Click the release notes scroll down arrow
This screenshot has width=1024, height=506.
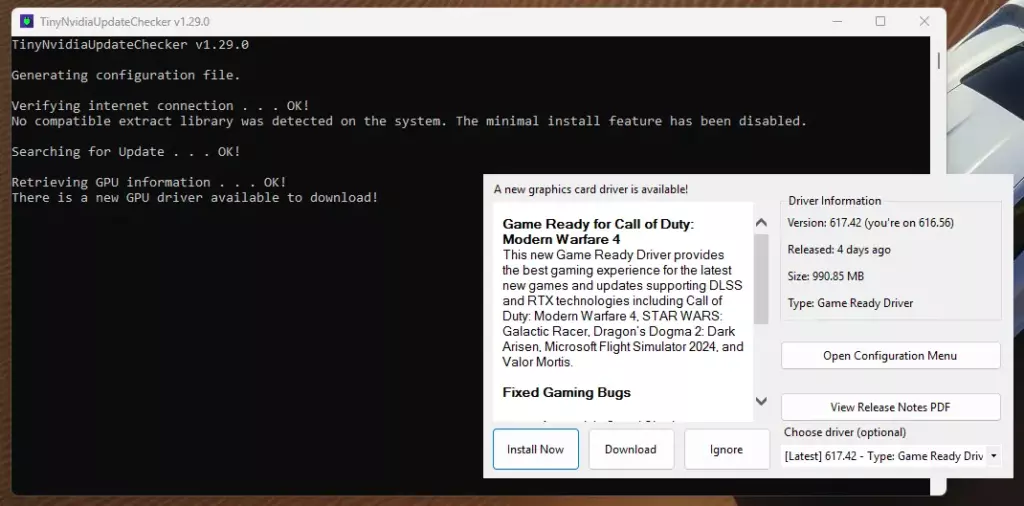pyautogui.click(x=761, y=400)
